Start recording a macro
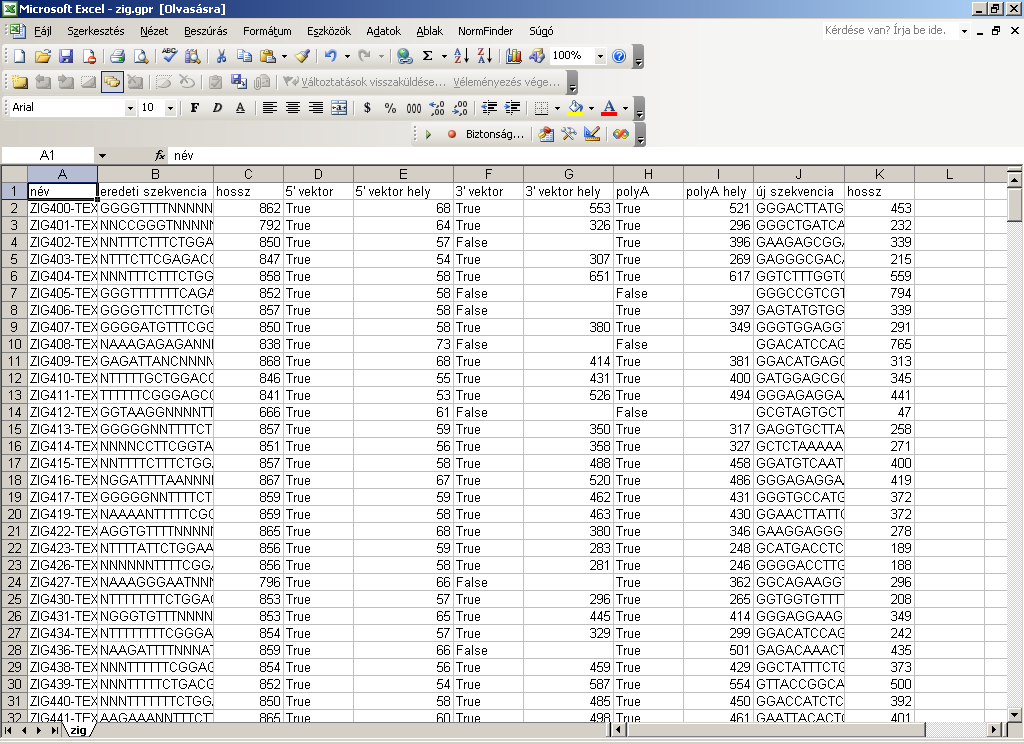1024x744 pixels. (451, 134)
